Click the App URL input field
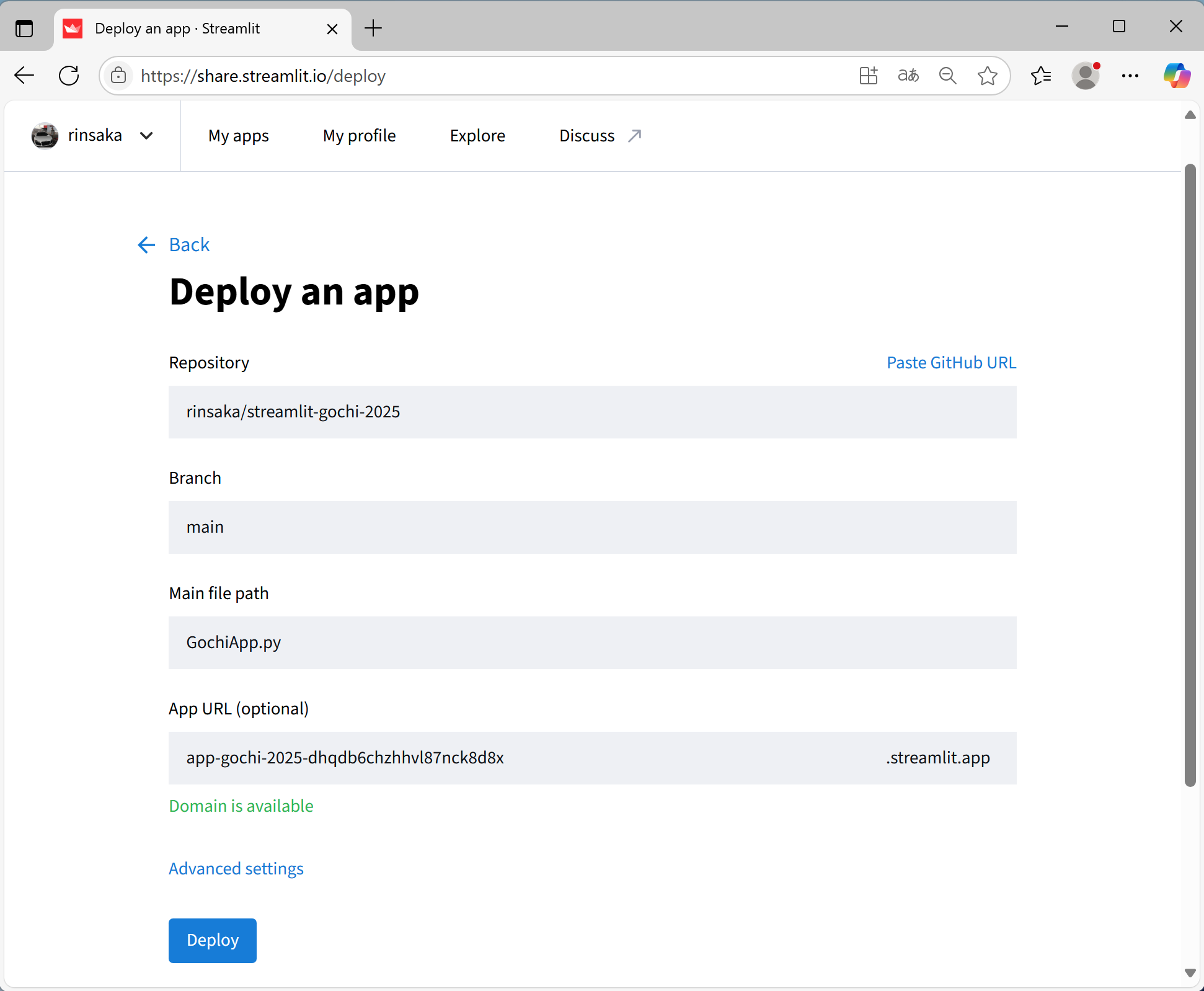The image size is (1204, 991). tap(593, 758)
